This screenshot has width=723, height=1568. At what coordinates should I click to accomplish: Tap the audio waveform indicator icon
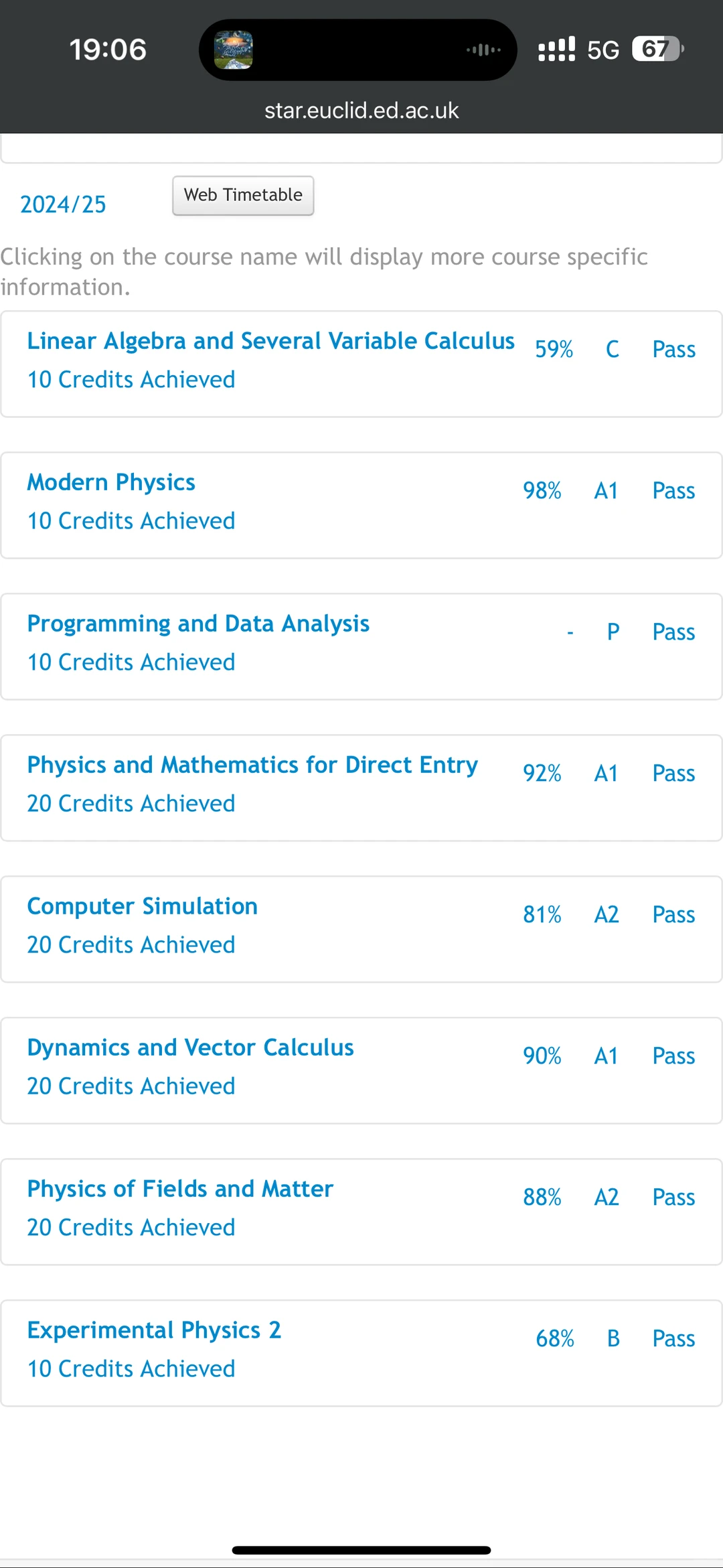pyautogui.click(x=483, y=50)
